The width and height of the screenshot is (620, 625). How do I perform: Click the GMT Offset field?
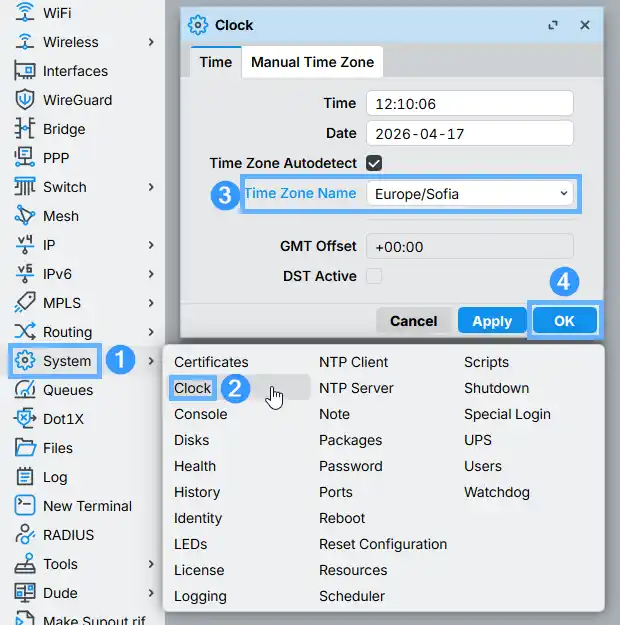pyautogui.click(x=470, y=246)
